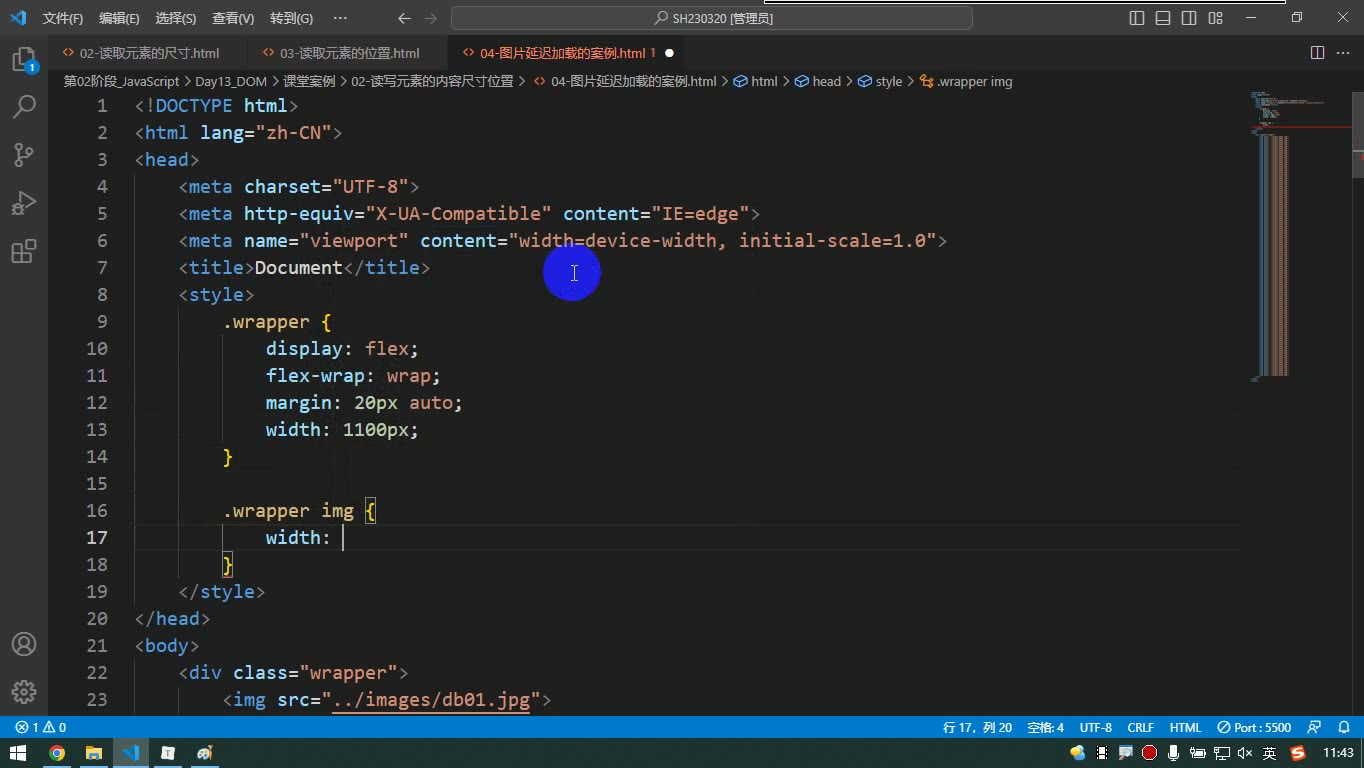This screenshot has width=1364, height=768.
Task: Expand the .wrapper img breadcrumb symbol
Action: click(966, 82)
